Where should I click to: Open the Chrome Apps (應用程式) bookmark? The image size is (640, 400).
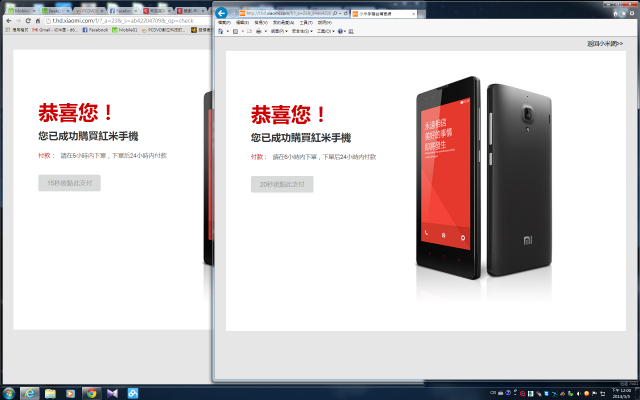[x=17, y=30]
